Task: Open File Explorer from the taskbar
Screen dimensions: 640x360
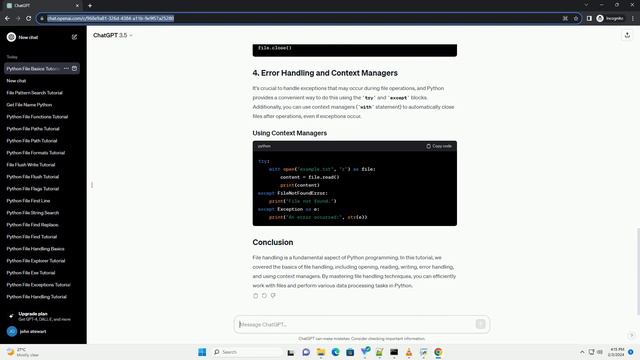Action: coord(321,352)
